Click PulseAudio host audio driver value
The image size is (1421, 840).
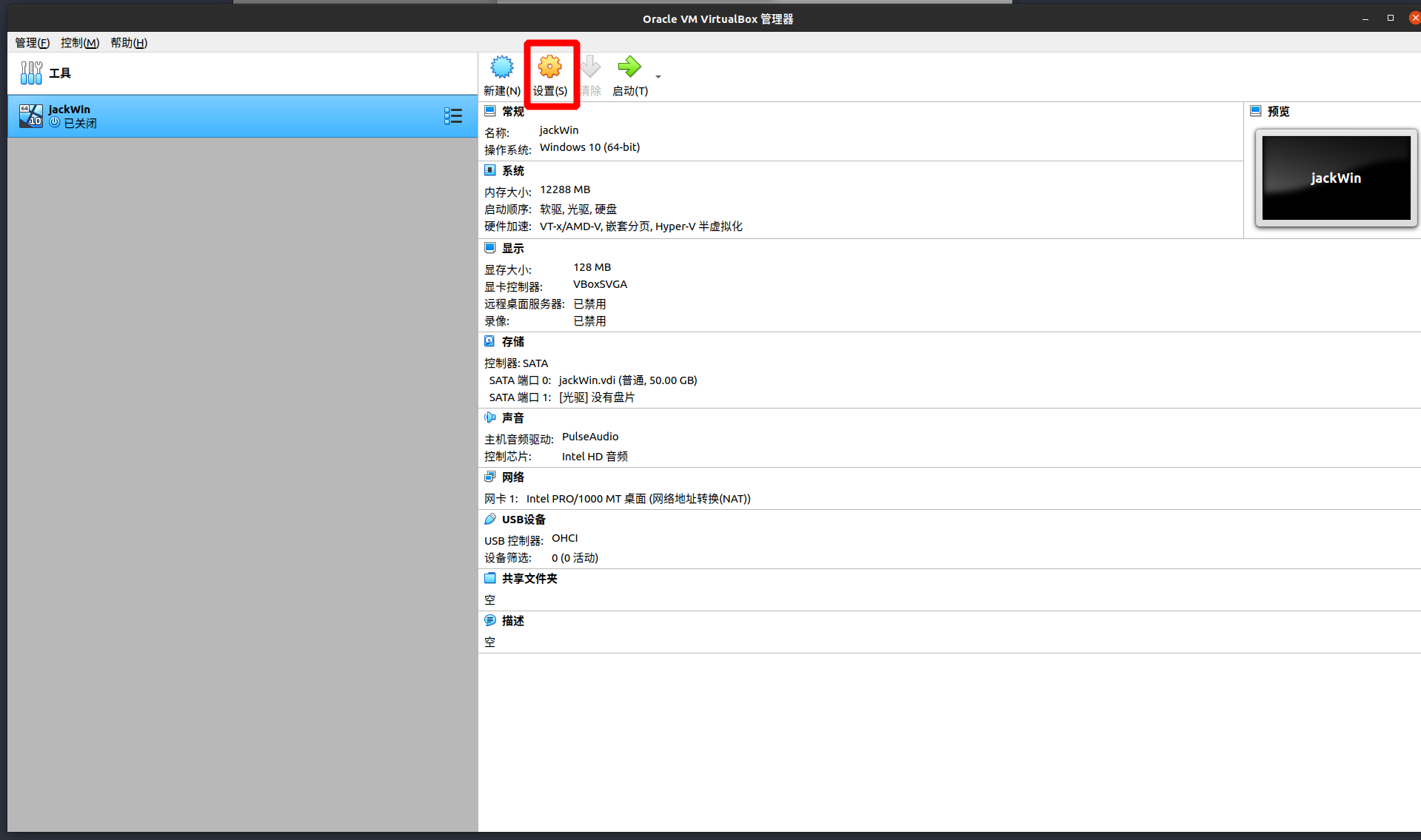590,437
